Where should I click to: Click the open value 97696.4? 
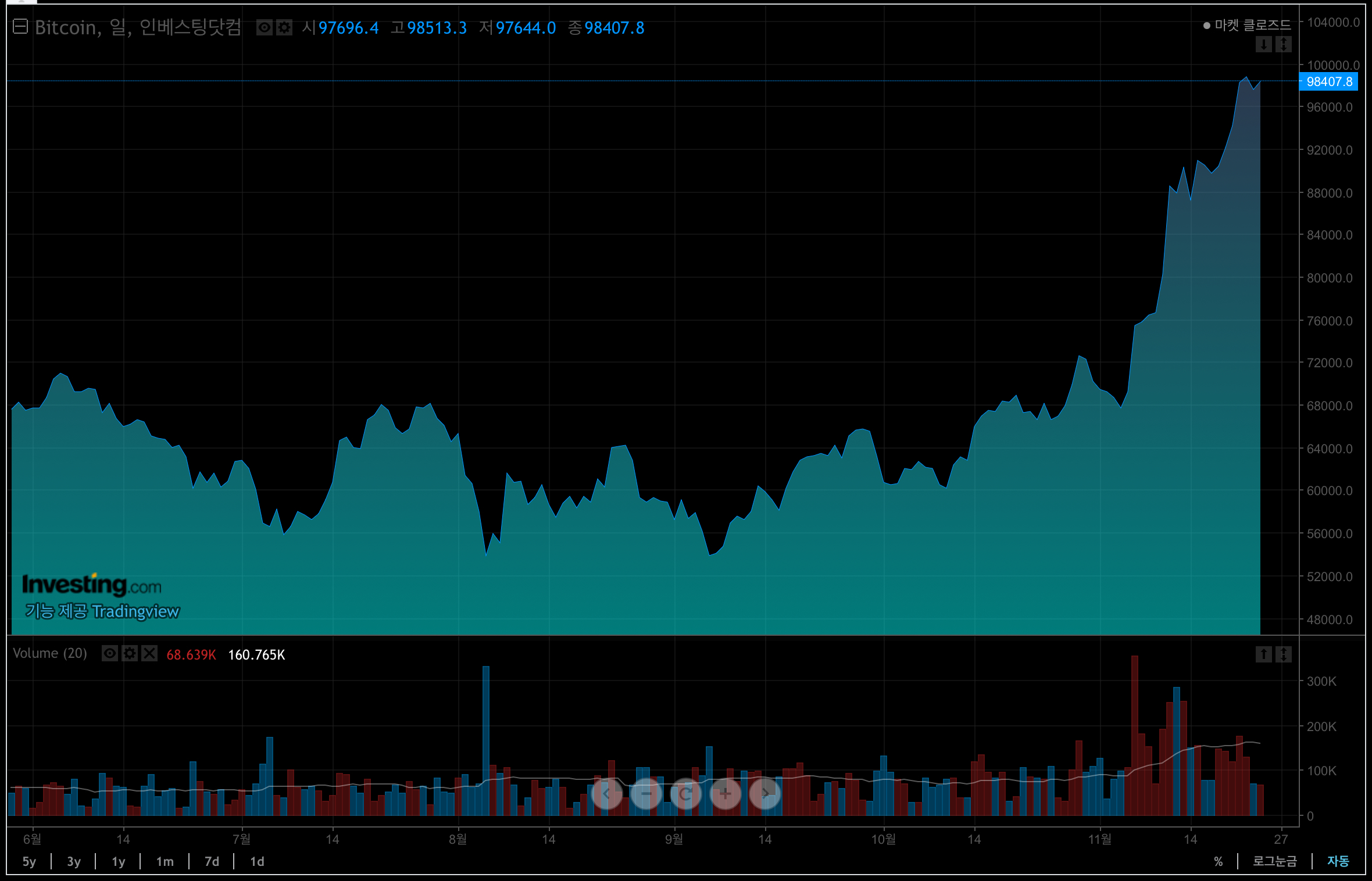coord(348,28)
